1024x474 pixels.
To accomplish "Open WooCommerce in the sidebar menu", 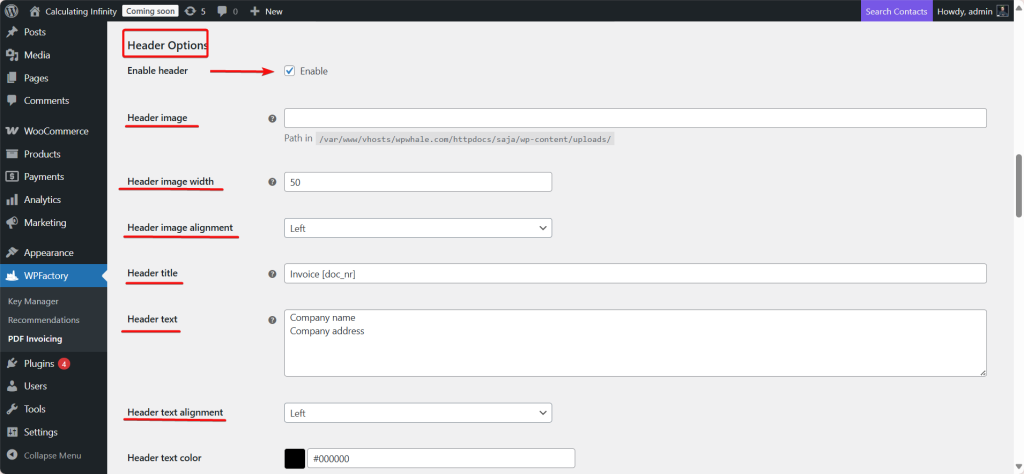I will (55, 131).
